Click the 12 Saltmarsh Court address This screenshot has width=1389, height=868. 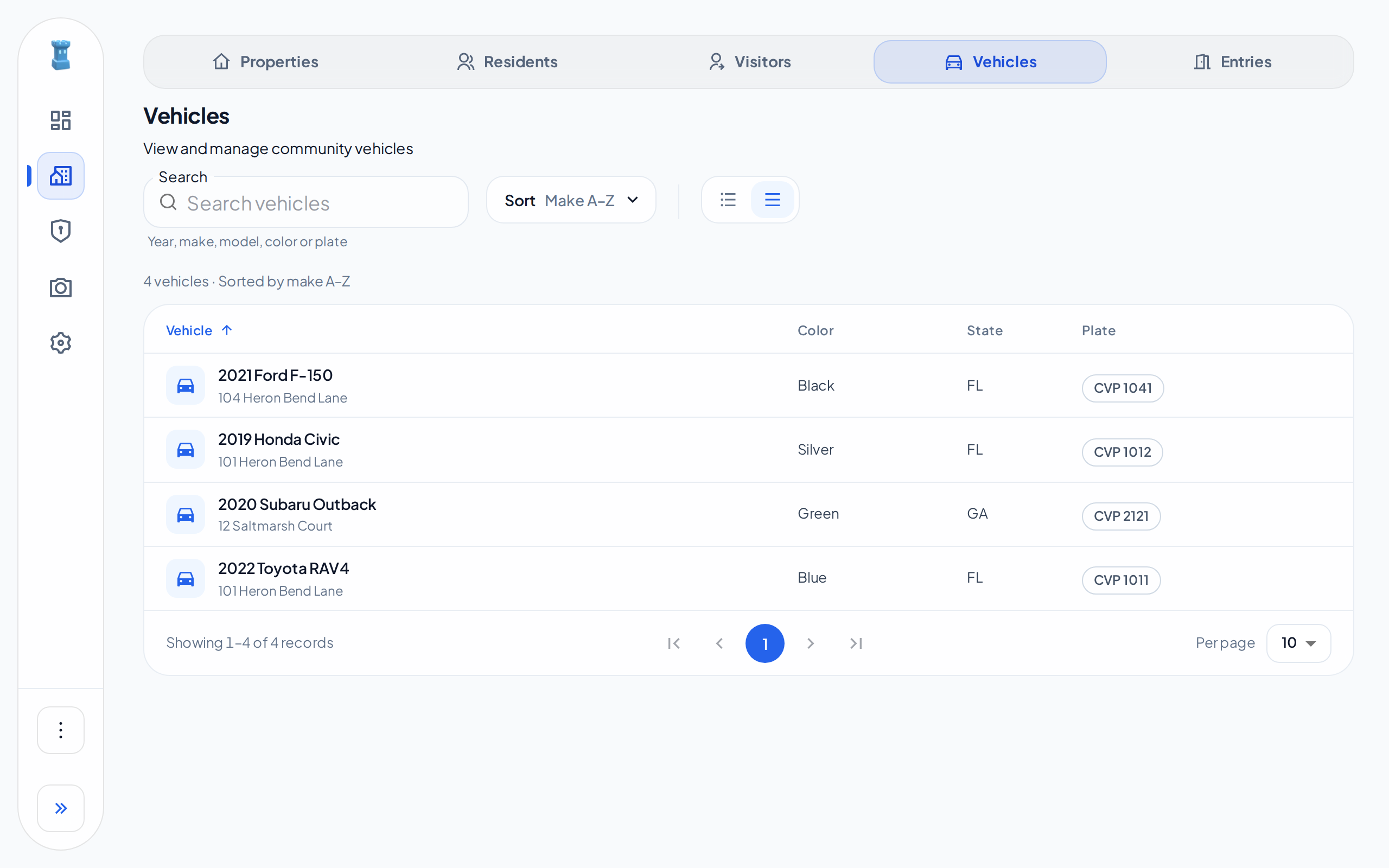tap(275, 526)
